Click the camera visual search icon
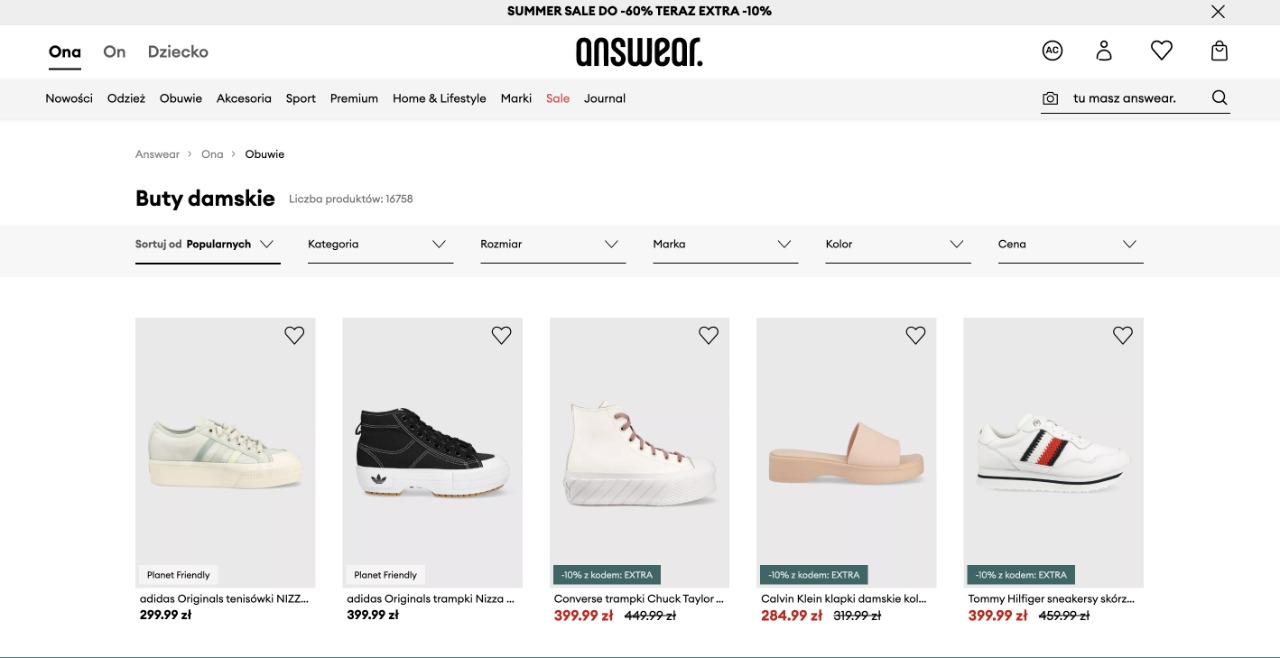This screenshot has width=1280, height=658. pyautogui.click(x=1050, y=98)
